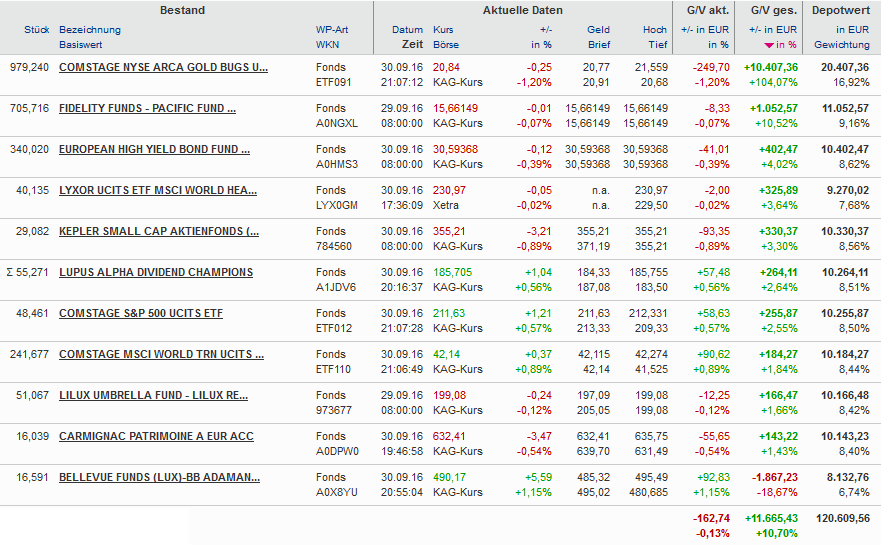Open LYXOR UCITS ETF MSCI WORLD link
Viewport: 881px width, 545px height.
pos(157,190)
